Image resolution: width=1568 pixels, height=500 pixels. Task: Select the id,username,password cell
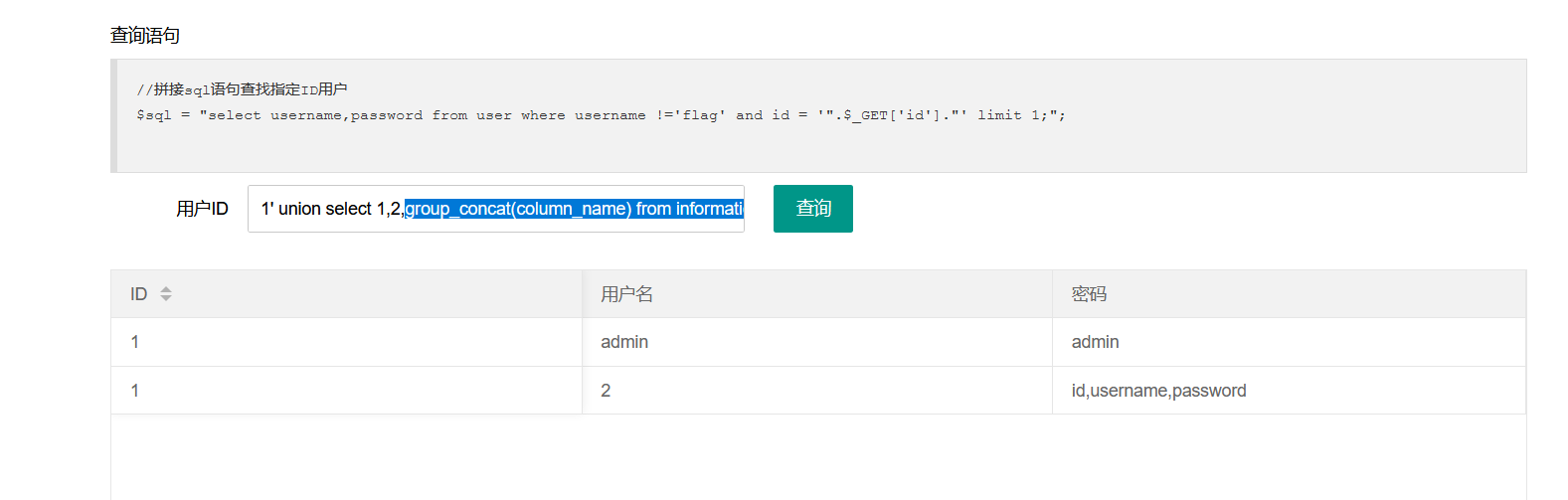[x=1289, y=391]
